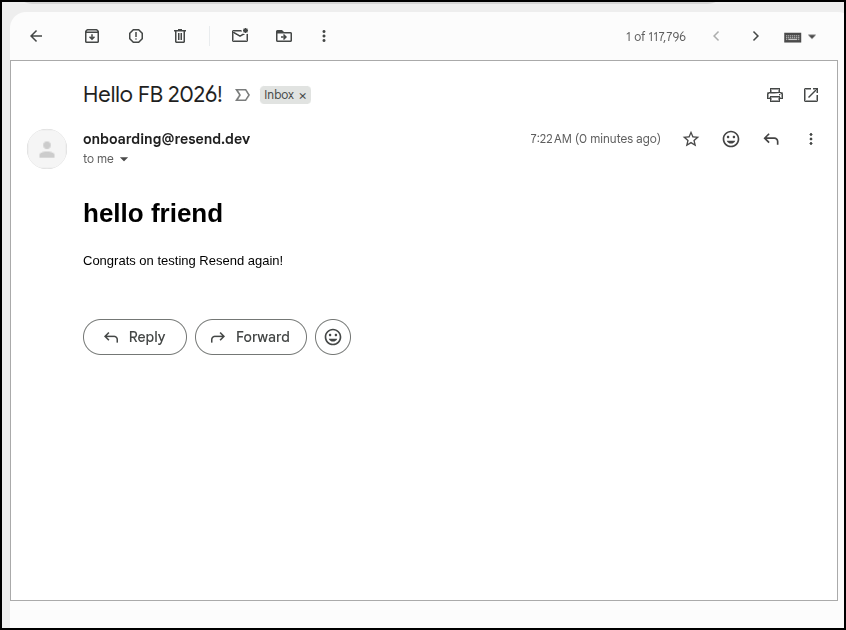Mark the email as unread
This screenshot has width=846, height=630.
click(x=239, y=36)
